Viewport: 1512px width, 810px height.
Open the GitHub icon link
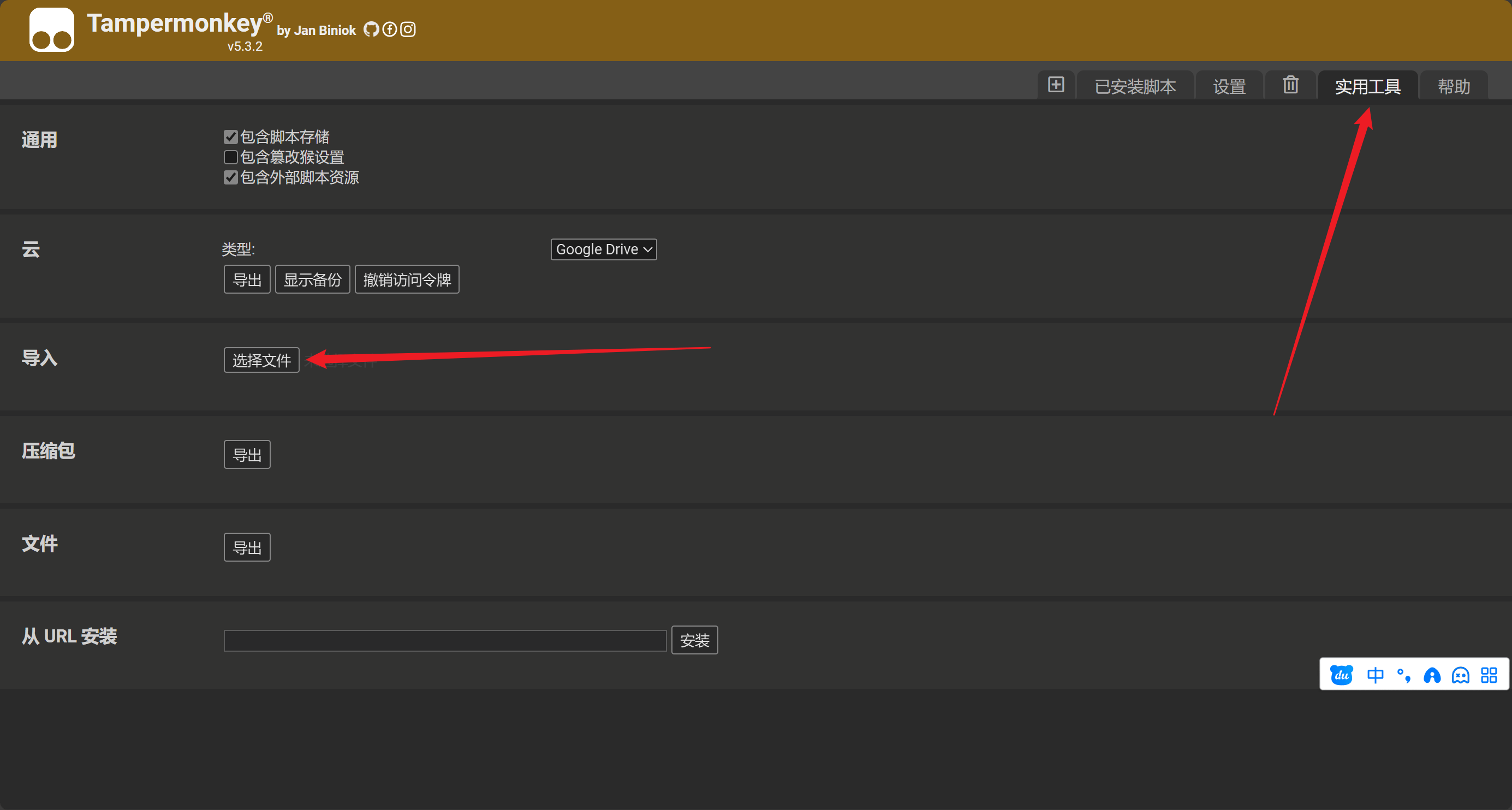[371, 29]
